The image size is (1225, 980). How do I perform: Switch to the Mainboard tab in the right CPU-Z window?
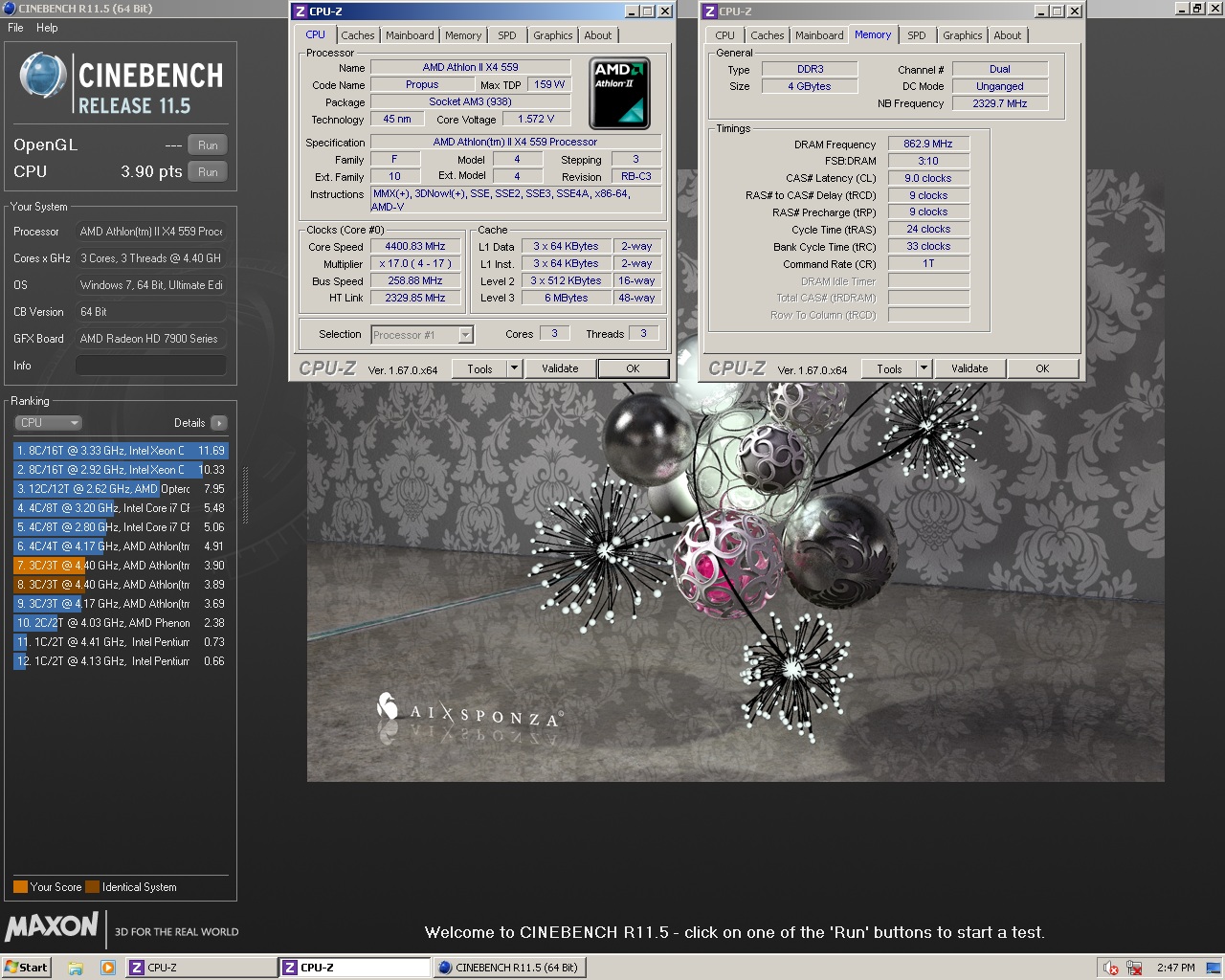click(x=819, y=35)
